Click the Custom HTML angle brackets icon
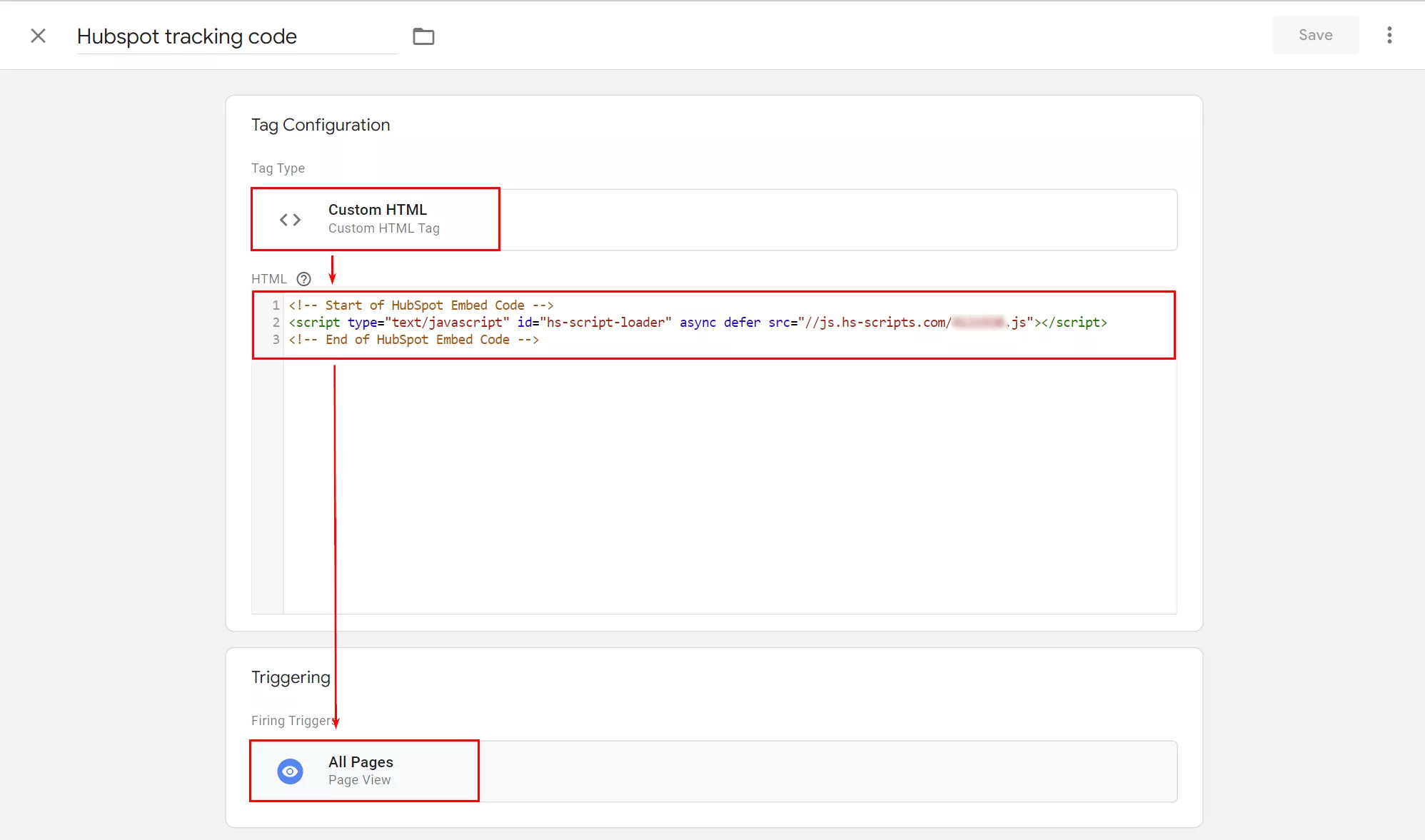 coord(290,220)
